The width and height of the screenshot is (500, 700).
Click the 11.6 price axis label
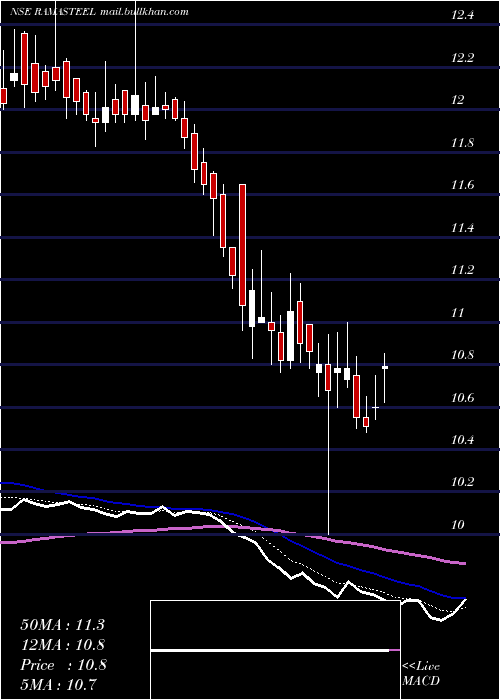click(462, 185)
